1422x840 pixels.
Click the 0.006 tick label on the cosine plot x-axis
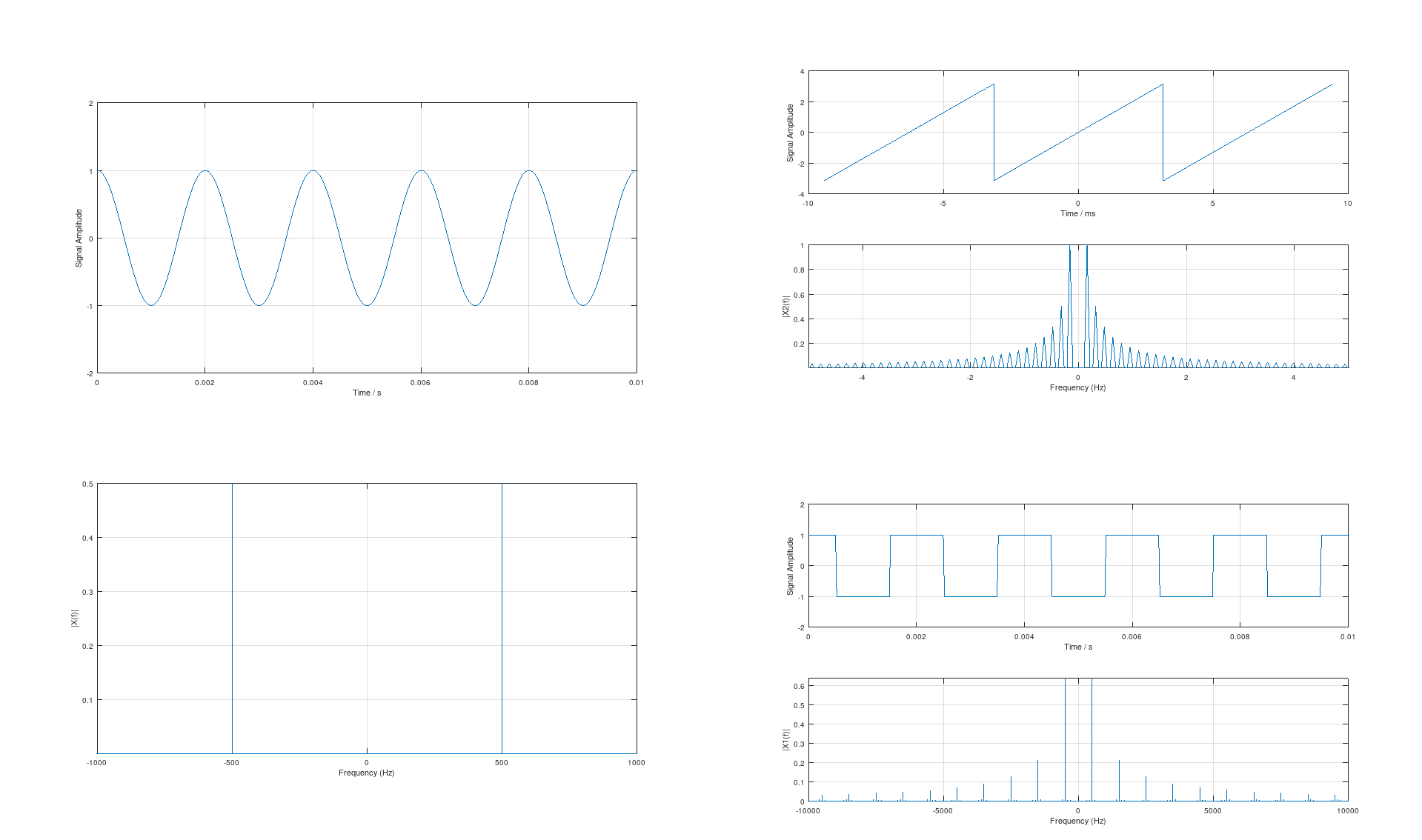coord(420,383)
